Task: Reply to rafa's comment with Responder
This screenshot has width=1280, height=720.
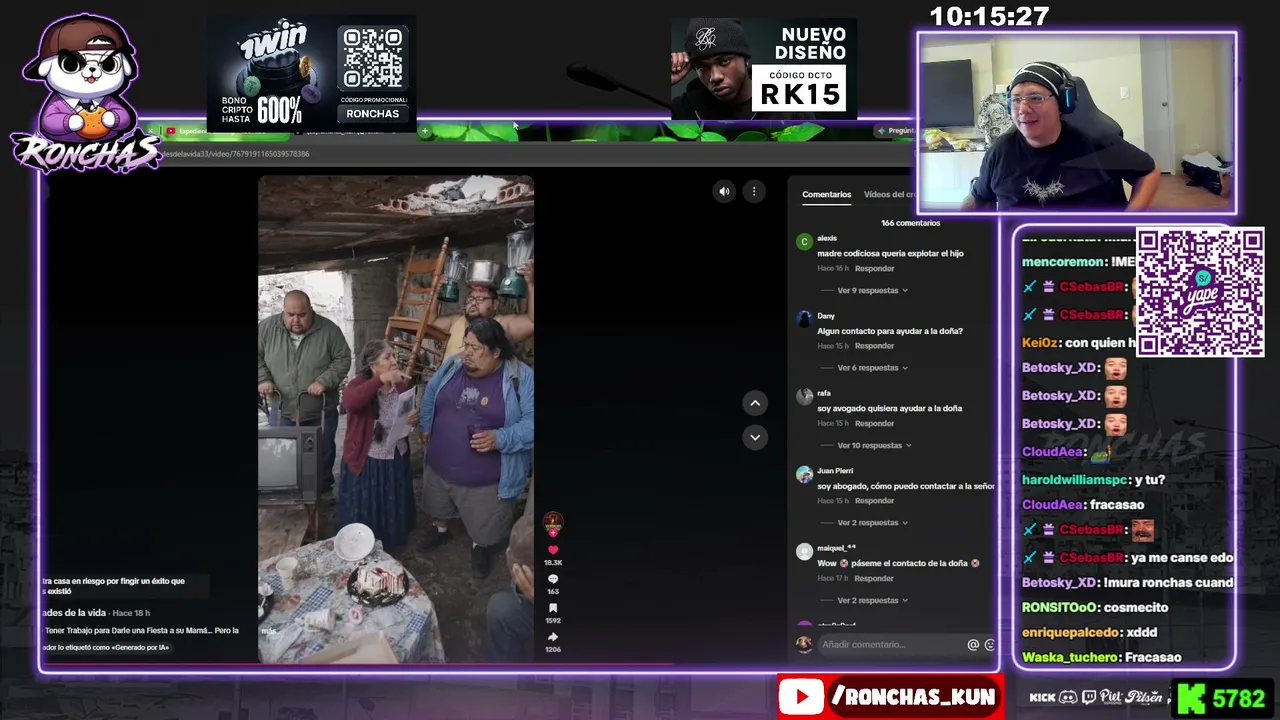Action: pos(875,423)
